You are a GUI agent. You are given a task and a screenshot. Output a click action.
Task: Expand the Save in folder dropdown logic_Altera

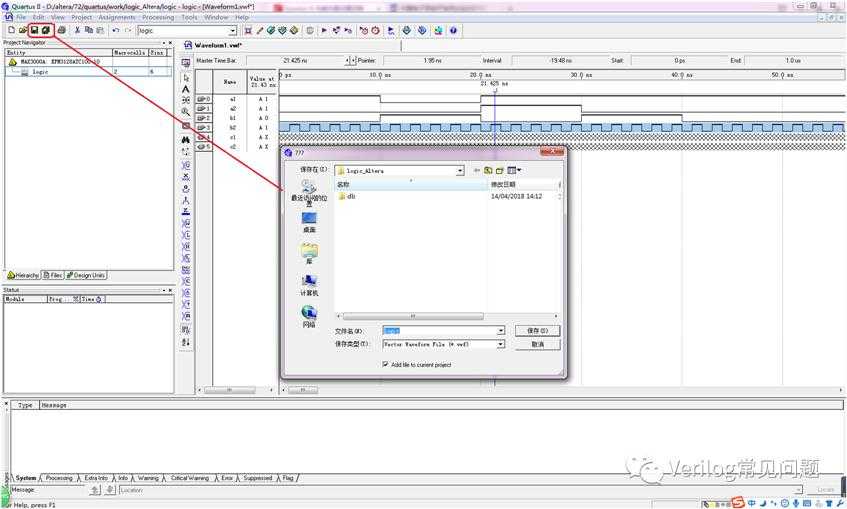(x=460, y=171)
